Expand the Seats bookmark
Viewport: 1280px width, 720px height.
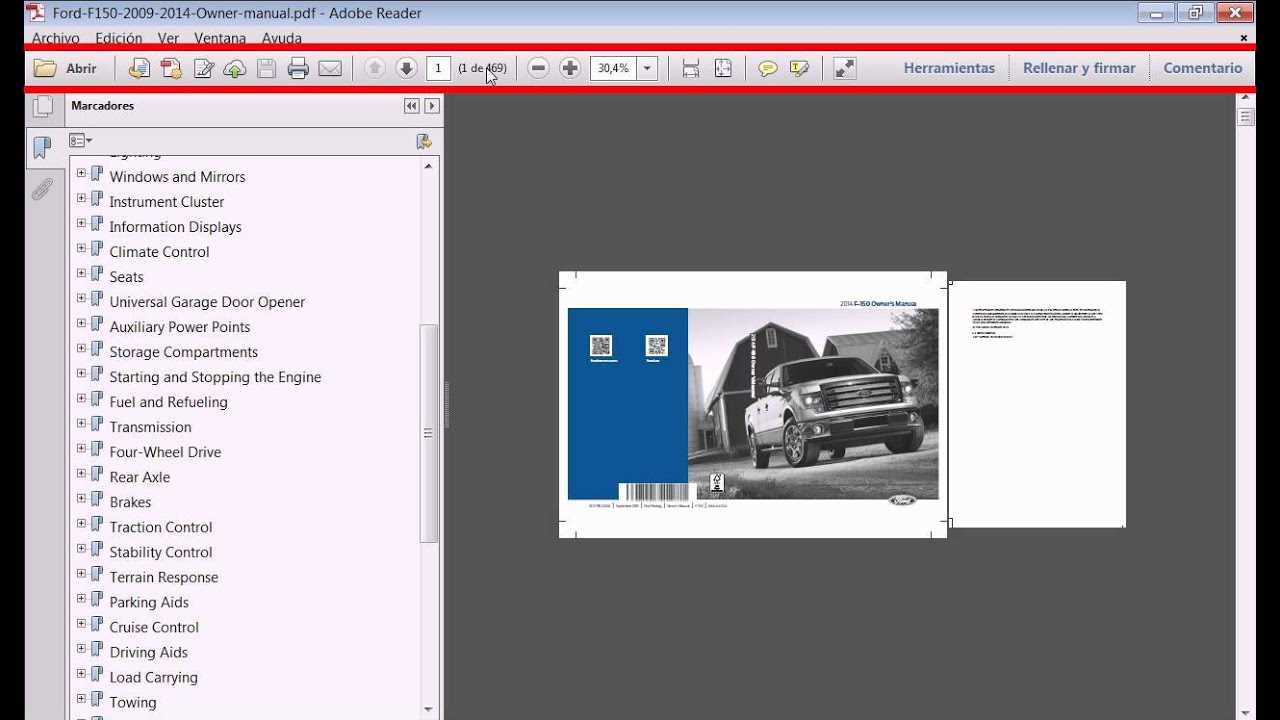point(81,273)
